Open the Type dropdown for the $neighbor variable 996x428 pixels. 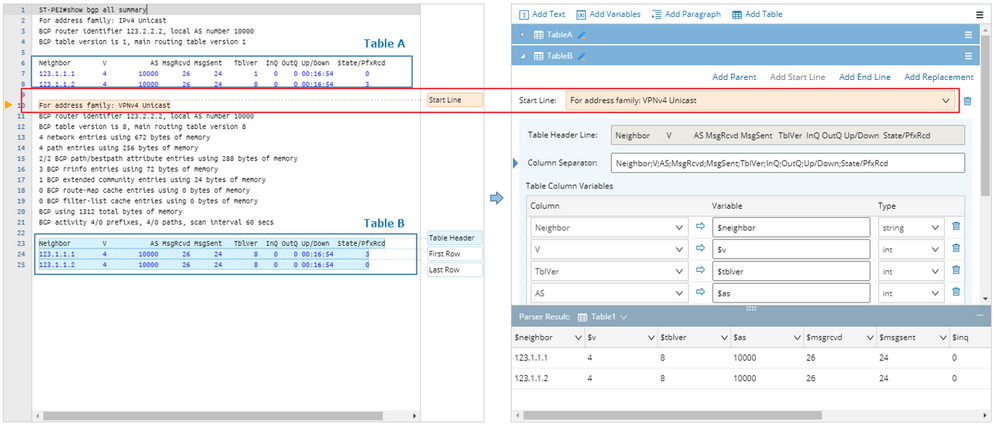(935, 227)
